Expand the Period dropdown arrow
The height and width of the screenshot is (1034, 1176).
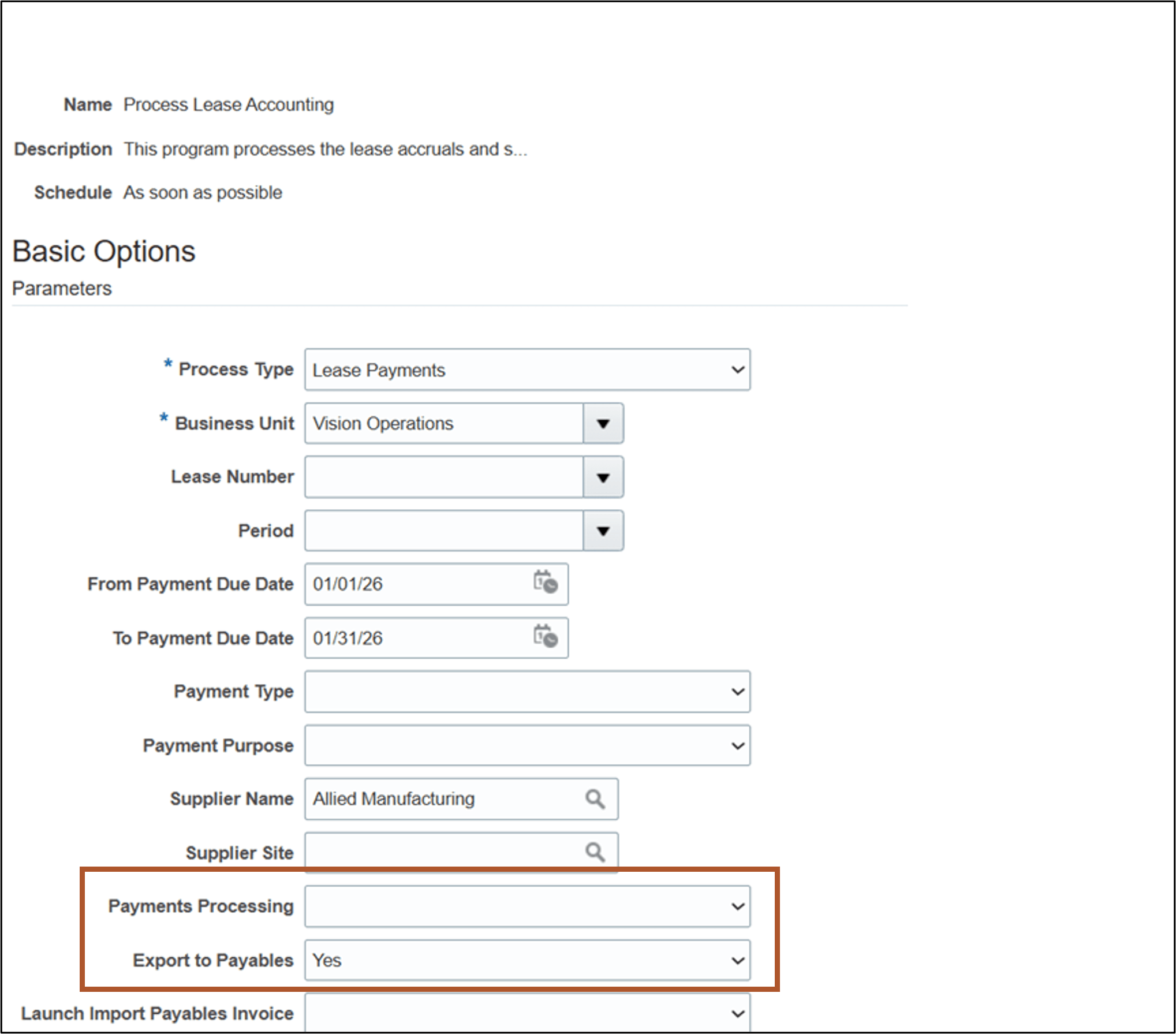coord(603,531)
